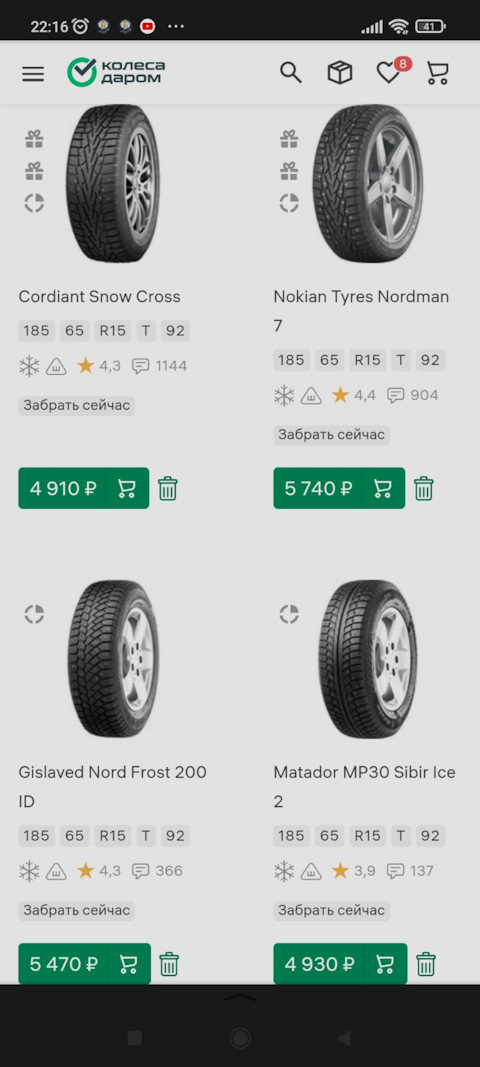Delete Nokian Tyres Nordman 7 from favorites

pyautogui.click(x=423, y=489)
